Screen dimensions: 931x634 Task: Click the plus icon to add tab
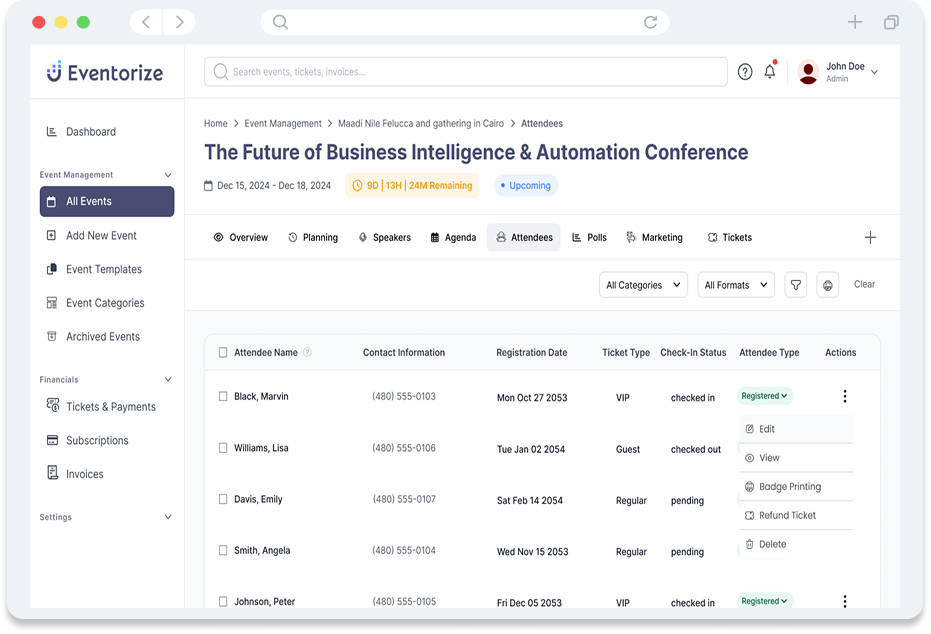pos(870,237)
